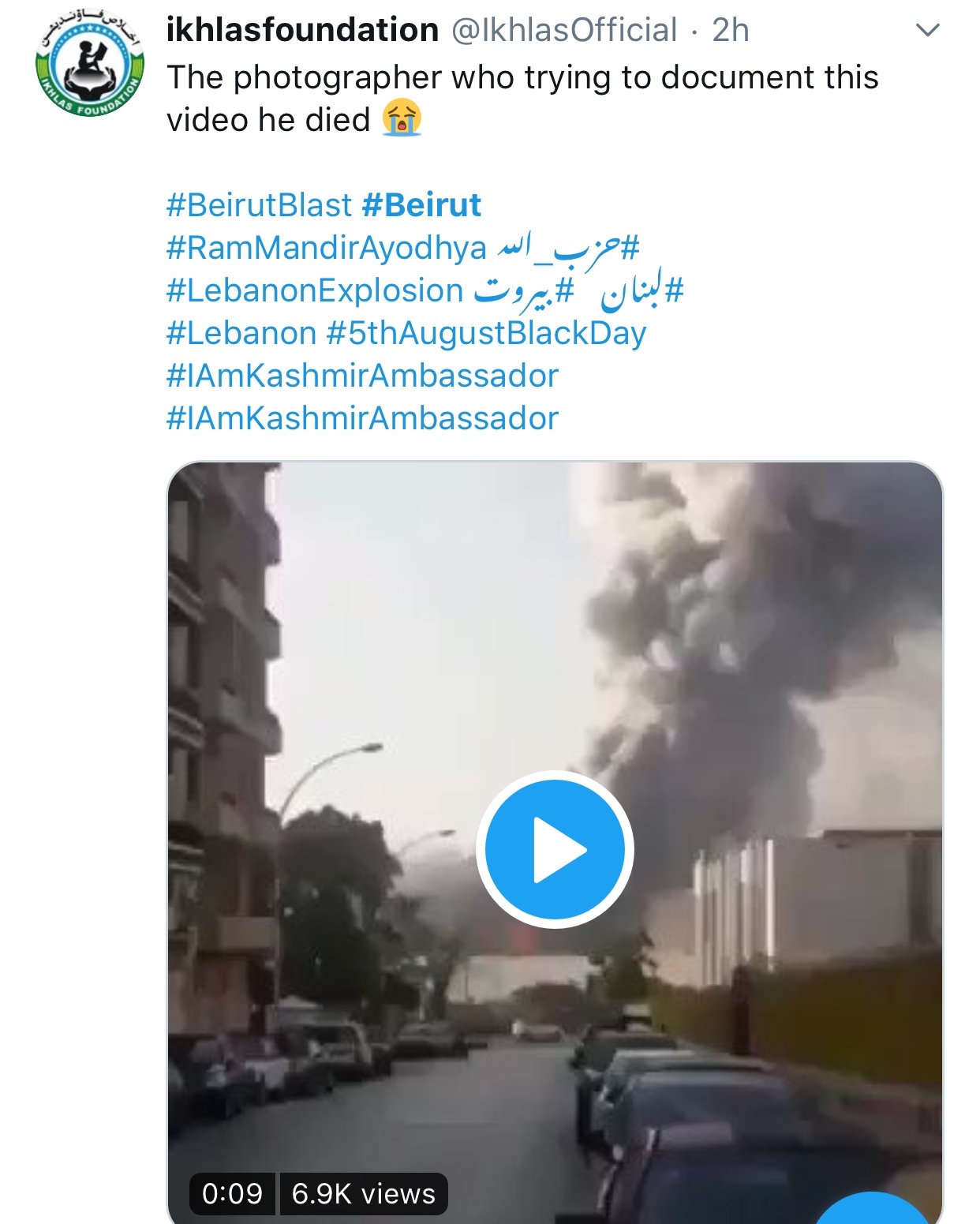This screenshot has width=980, height=1224.
Task: Open the #Lebanon hashtag
Action: tap(241, 333)
